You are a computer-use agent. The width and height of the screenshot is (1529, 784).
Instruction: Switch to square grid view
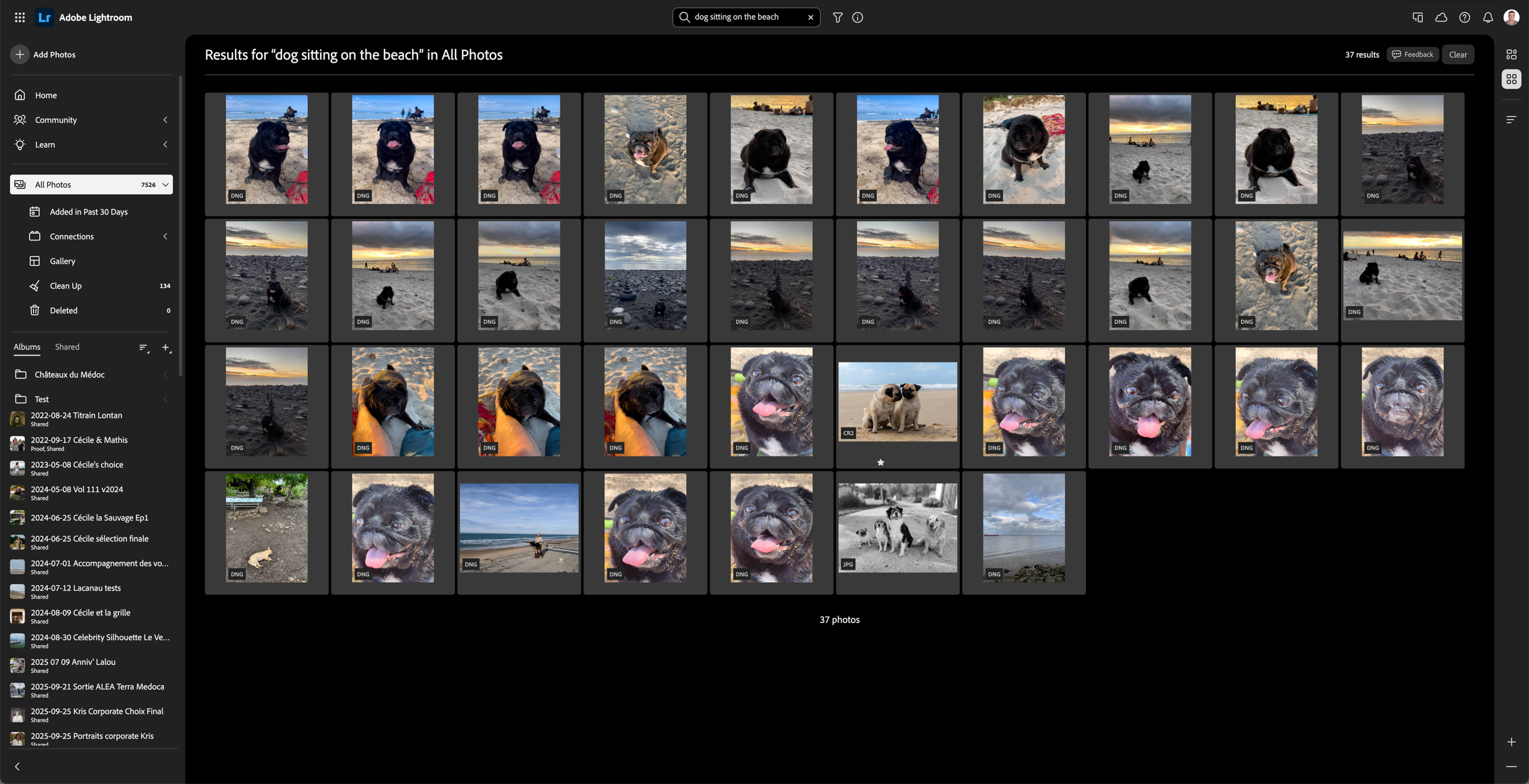[1511, 79]
